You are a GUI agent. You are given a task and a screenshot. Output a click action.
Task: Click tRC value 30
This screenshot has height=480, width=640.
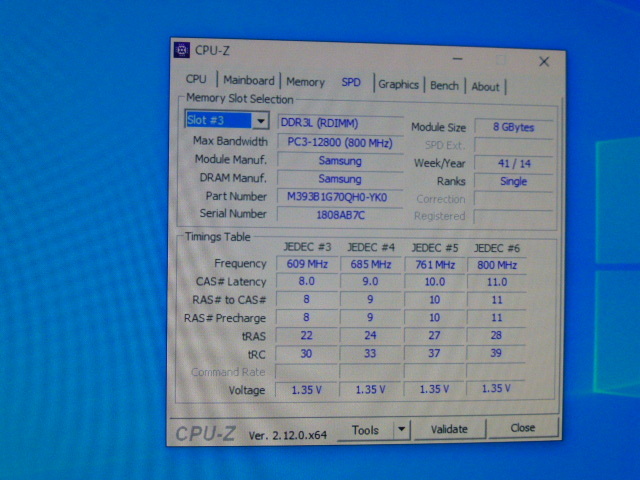click(x=307, y=353)
